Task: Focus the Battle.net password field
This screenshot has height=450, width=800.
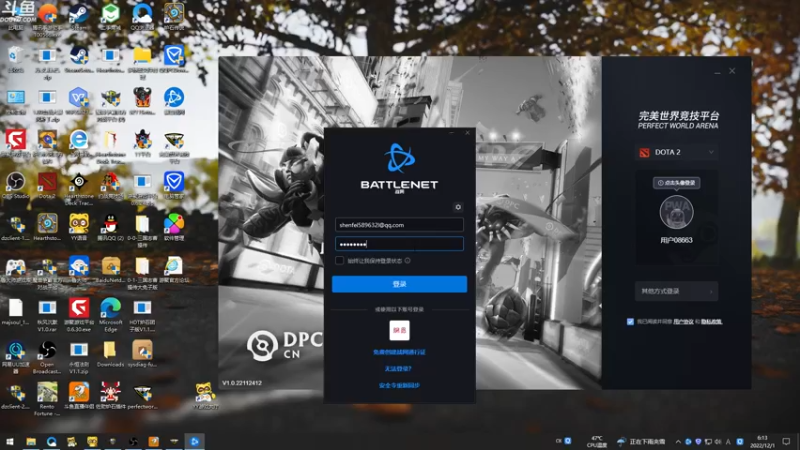Action: tap(399, 244)
